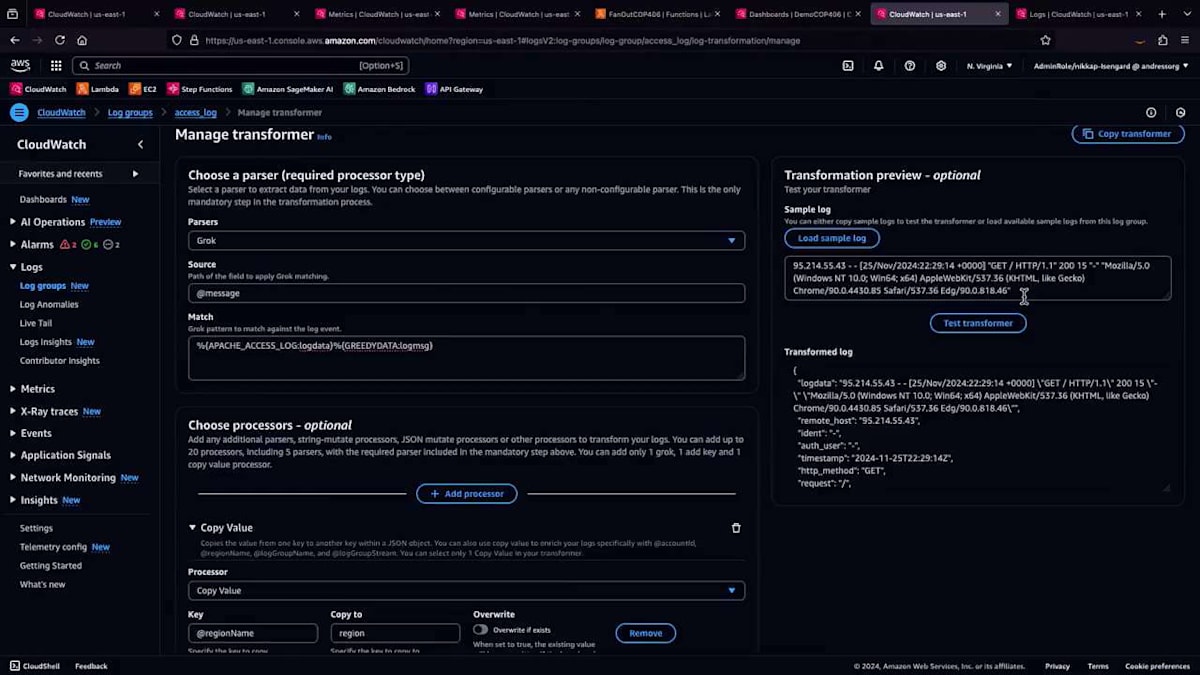The width and height of the screenshot is (1200, 675).
Task: List all browser tabs chevron
Action: point(1185,14)
